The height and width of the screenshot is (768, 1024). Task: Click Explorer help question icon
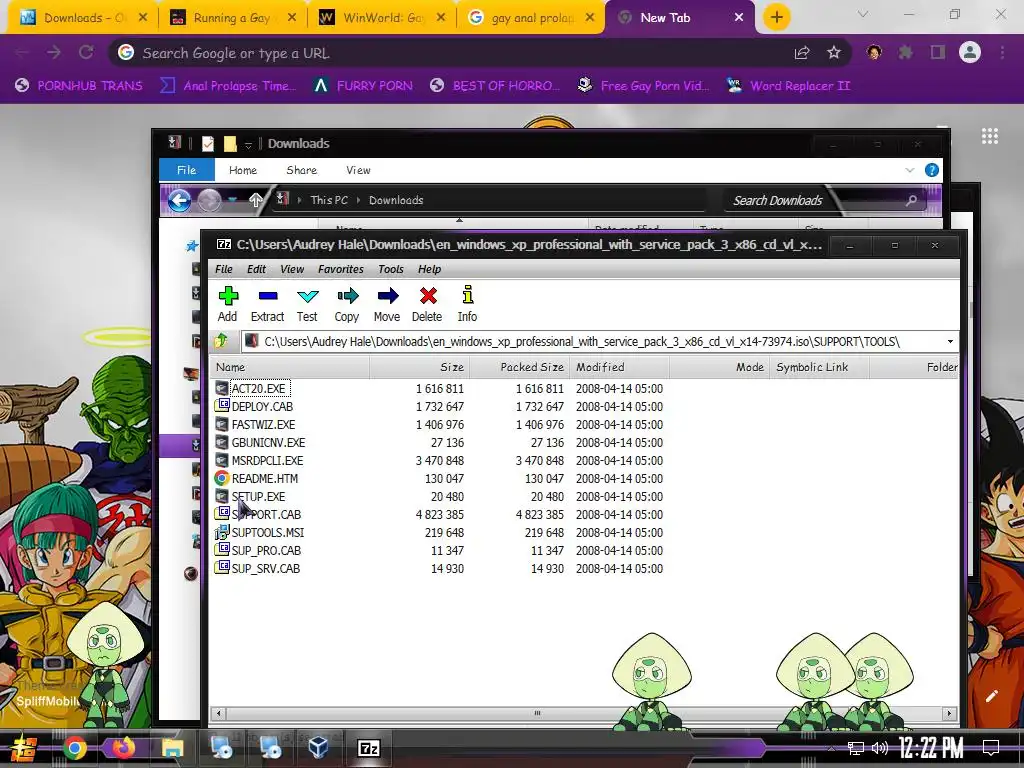click(x=932, y=170)
